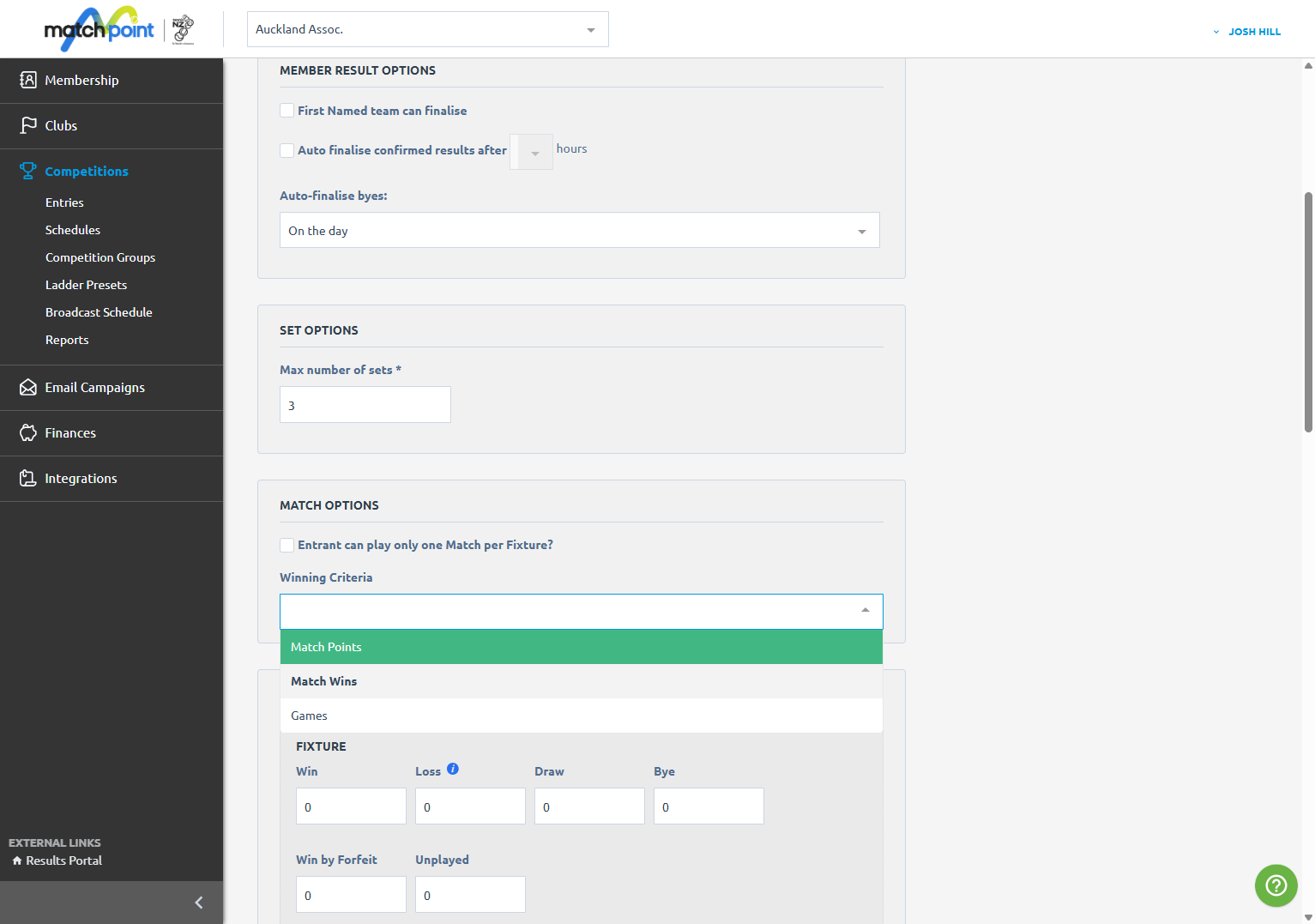Click the Clubs flag icon
Viewport: 1315px width, 924px height.
[28, 125]
